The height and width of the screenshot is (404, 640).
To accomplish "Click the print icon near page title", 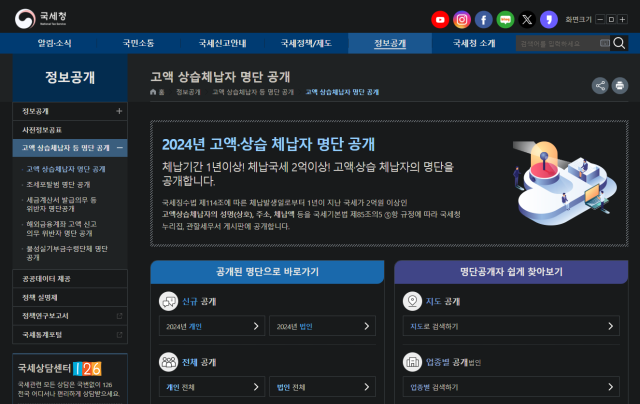I will coord(620,86).
